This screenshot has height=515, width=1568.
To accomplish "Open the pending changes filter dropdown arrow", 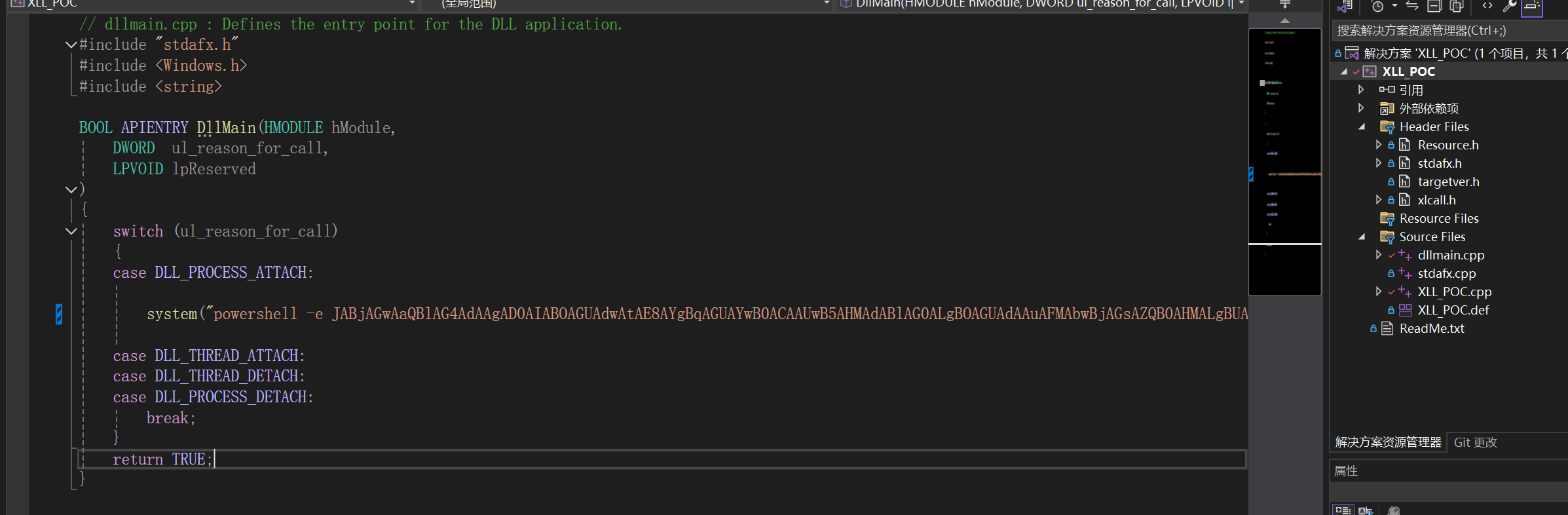I will [x=1394, y=6].
